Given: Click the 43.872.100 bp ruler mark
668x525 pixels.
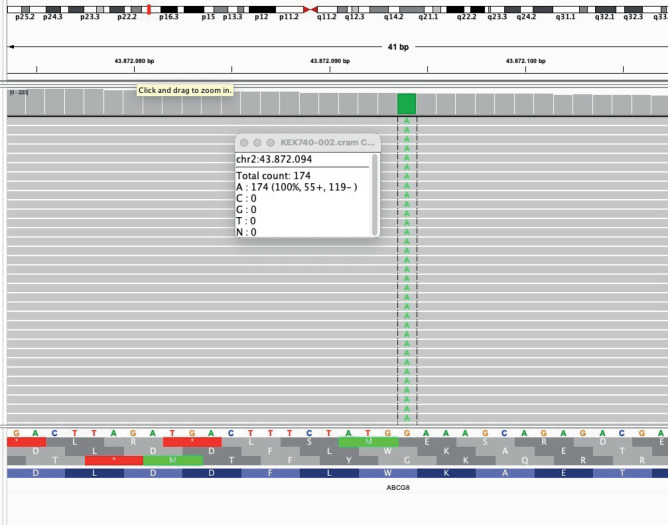Looking at the screenshot, I should coord(525,61).
